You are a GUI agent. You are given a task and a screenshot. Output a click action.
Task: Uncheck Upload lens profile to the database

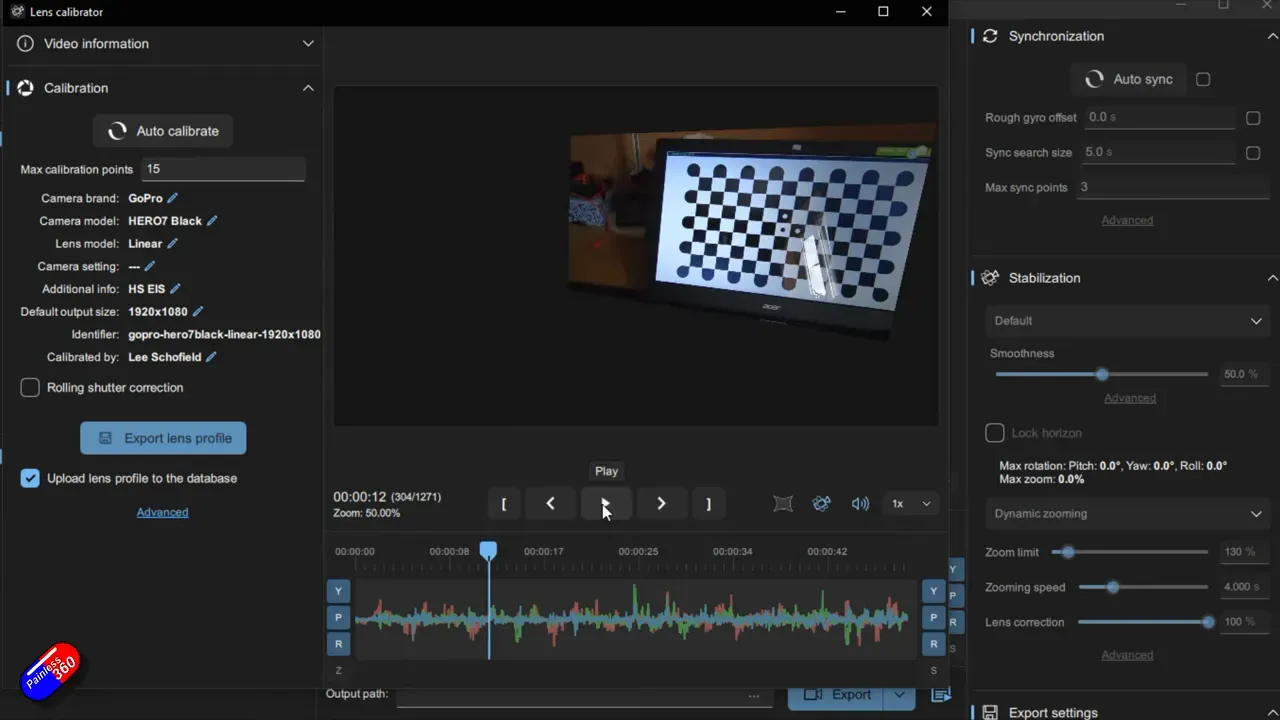(30, 478)
